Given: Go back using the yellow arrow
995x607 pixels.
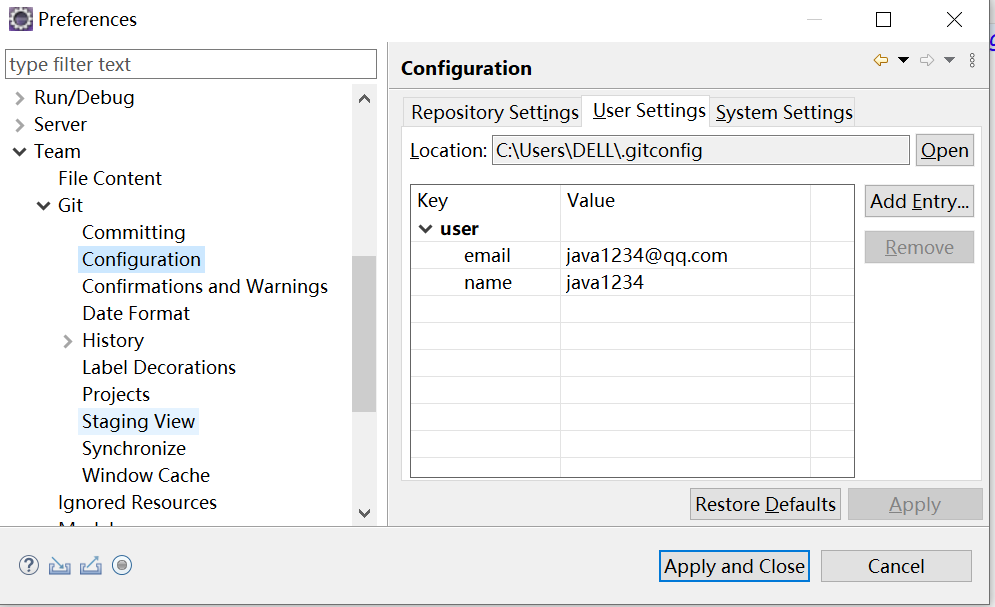Looking at the screenshot, I should 881,61.
